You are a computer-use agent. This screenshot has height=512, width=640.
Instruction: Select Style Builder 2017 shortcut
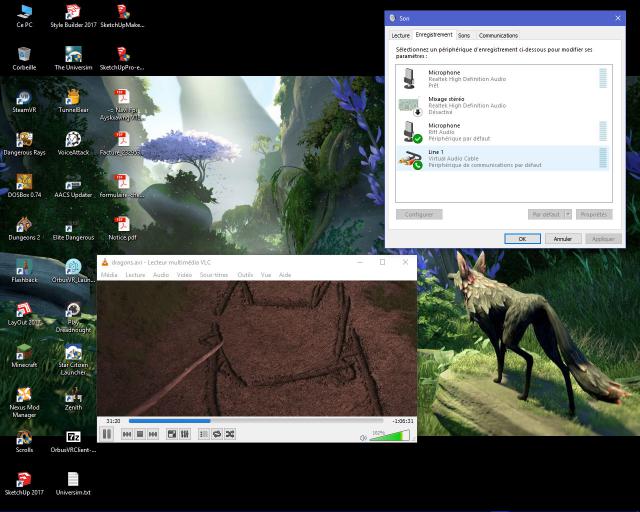[x=73, y=16]
